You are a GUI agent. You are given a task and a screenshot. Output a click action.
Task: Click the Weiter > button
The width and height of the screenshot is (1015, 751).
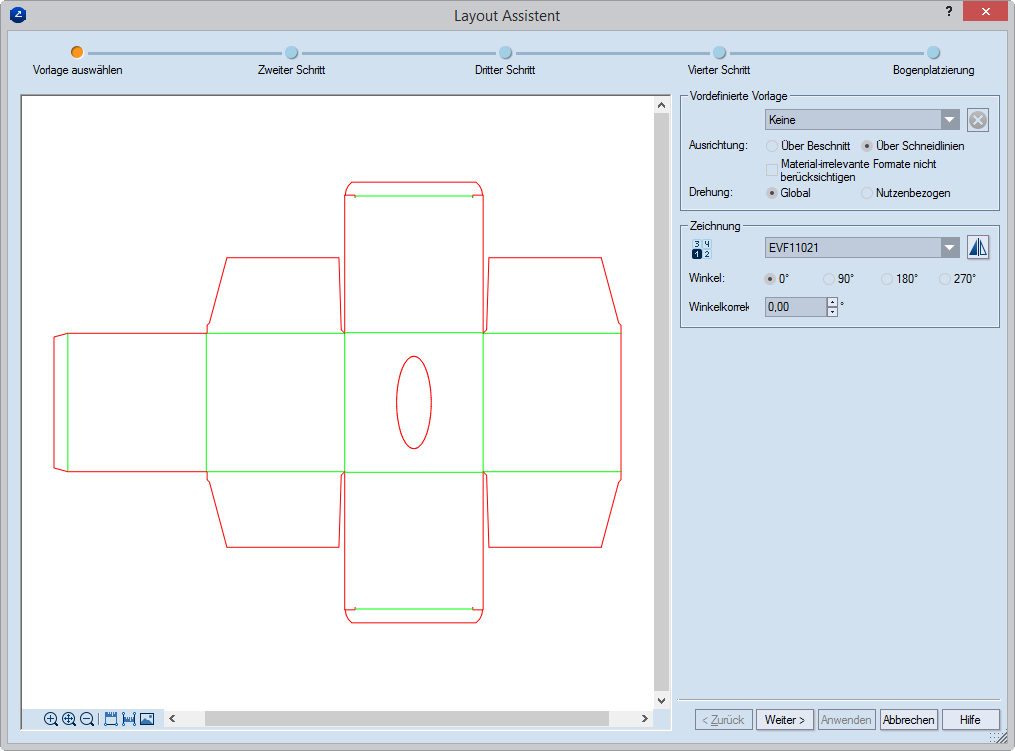click(785, 720)
